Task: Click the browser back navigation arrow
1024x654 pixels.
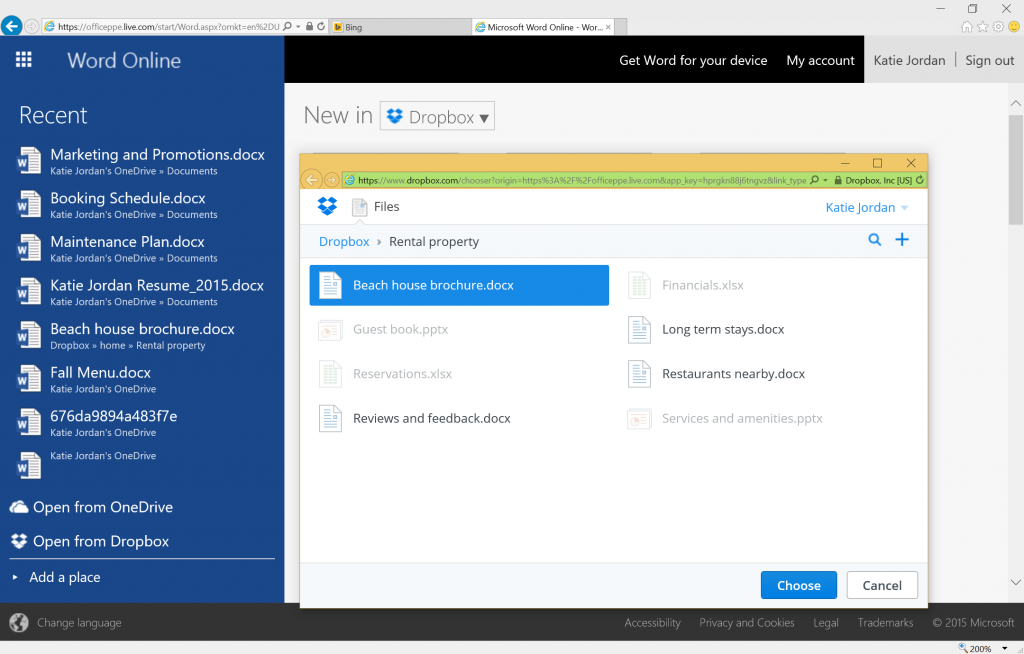Action: point(10,26)
